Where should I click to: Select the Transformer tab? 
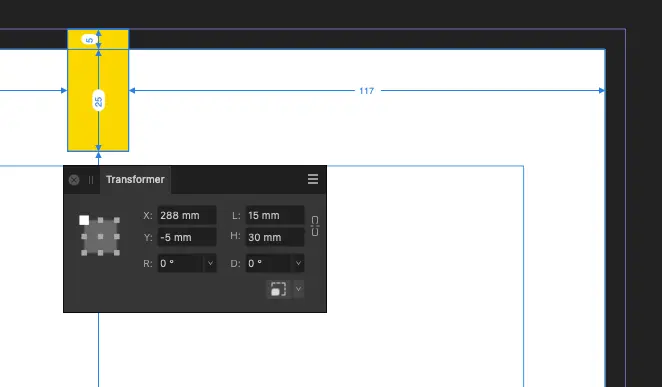(x=135, y=180)
